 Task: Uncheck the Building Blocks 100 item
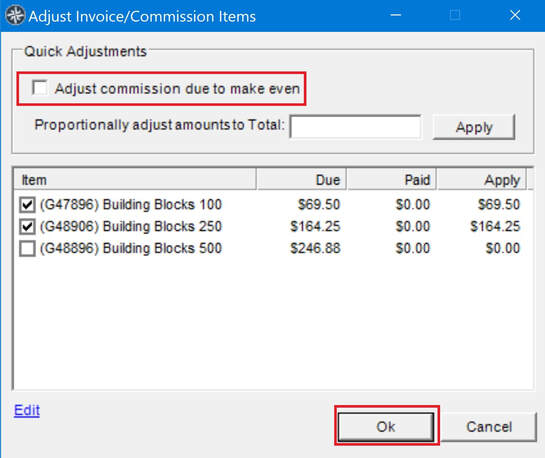[27, 205]
